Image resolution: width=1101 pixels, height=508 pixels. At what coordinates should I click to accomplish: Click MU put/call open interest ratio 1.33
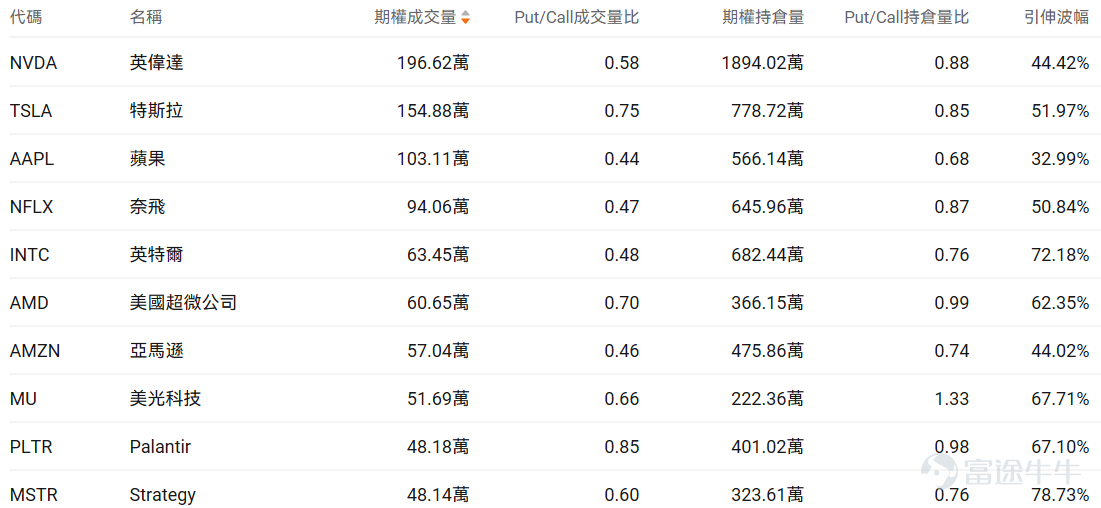click(952, 399)
